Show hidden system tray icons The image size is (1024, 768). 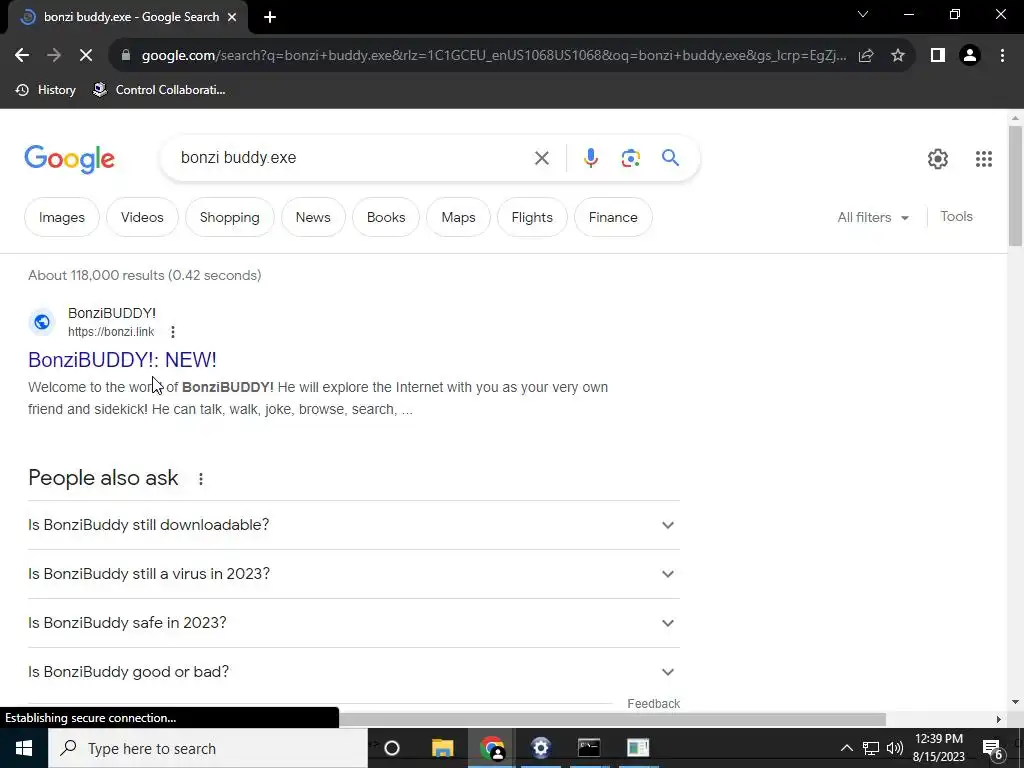846,748
